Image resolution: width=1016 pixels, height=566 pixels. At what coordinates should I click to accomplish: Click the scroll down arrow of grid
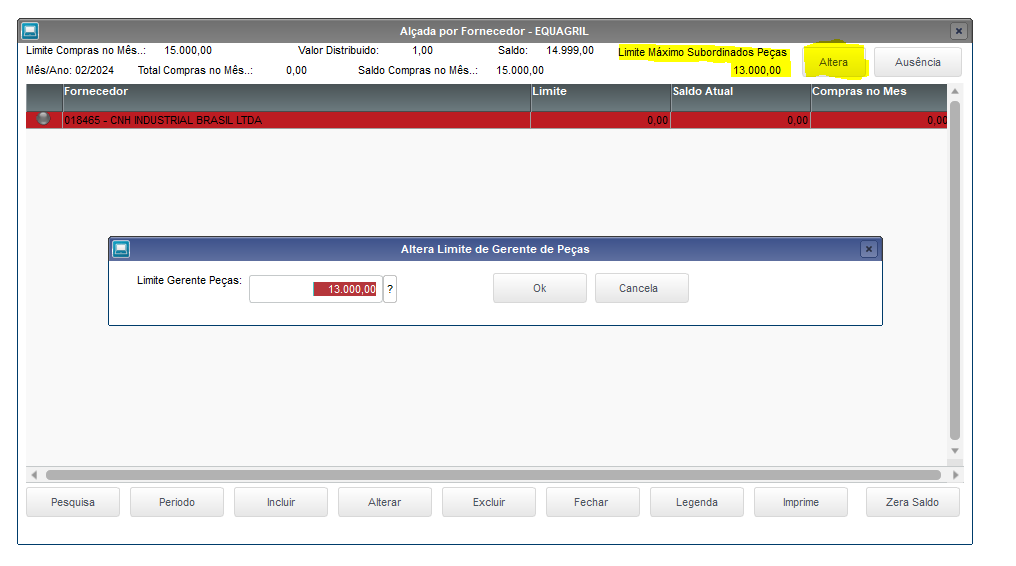point(954,451)
